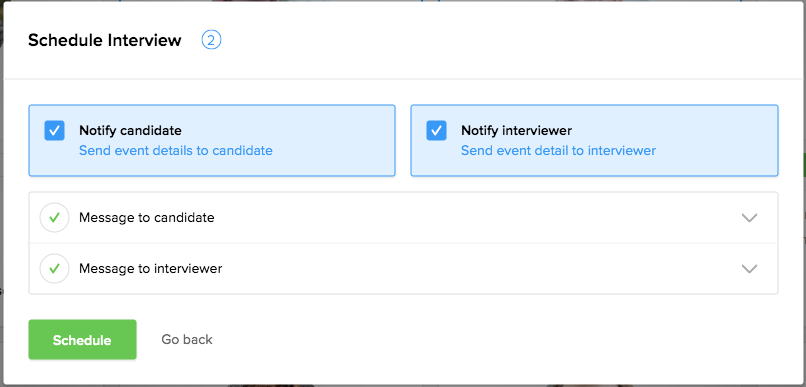Click green checkmark circle beside Message to interviewer

click(x=54, y=268)
